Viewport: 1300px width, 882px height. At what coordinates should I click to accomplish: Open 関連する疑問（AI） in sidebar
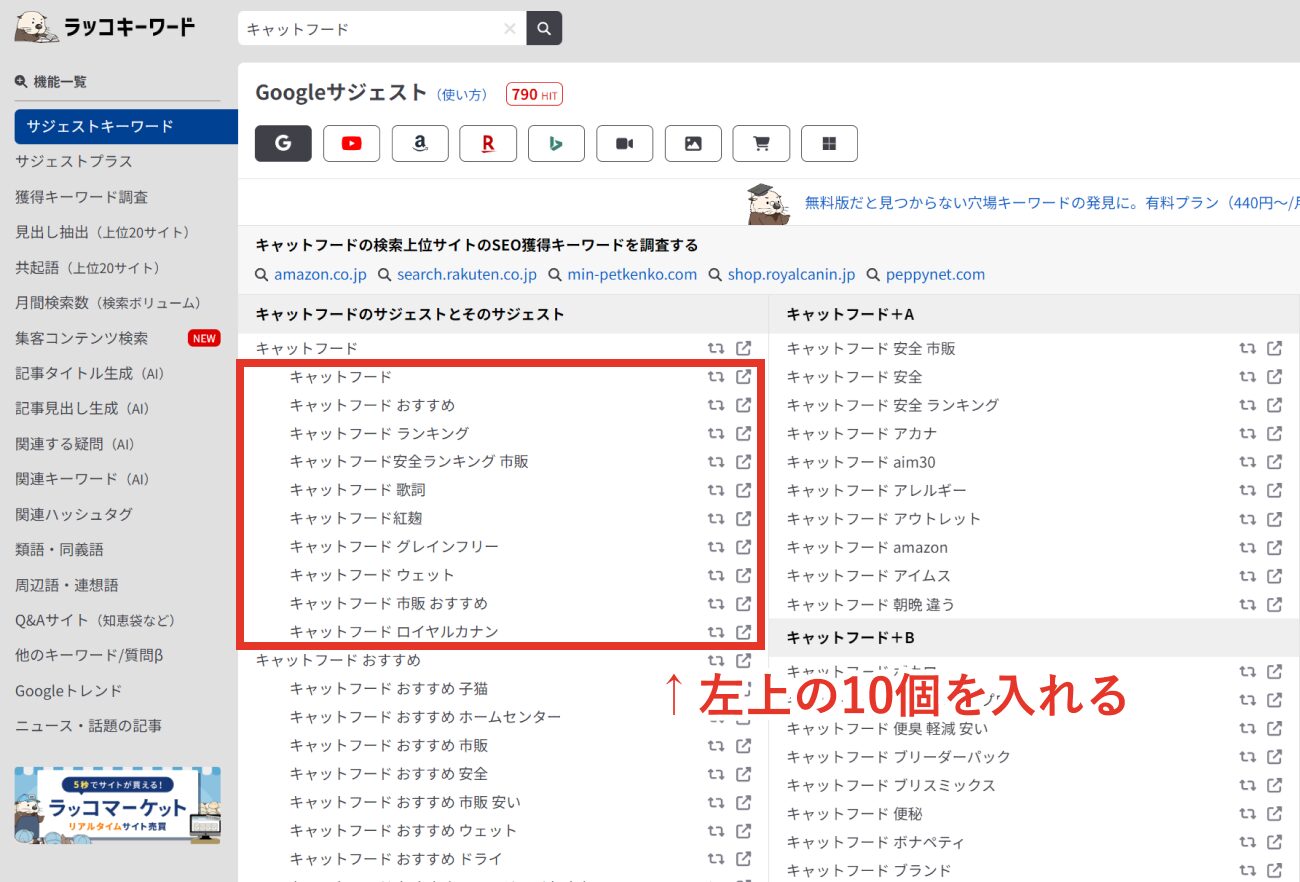75,444
